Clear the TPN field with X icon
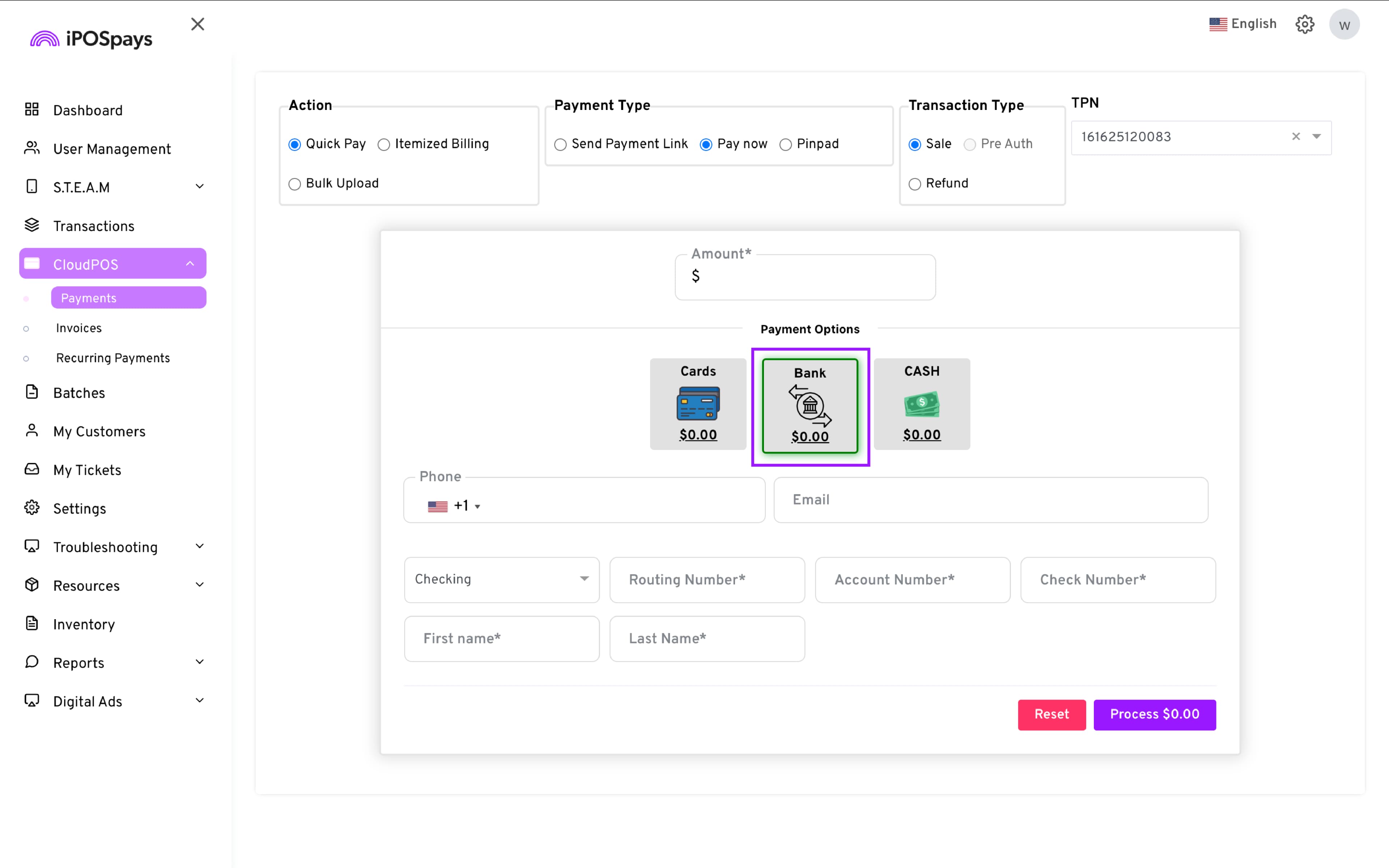The width and height of the screenshot is (1389, 868). (1295, 137)
